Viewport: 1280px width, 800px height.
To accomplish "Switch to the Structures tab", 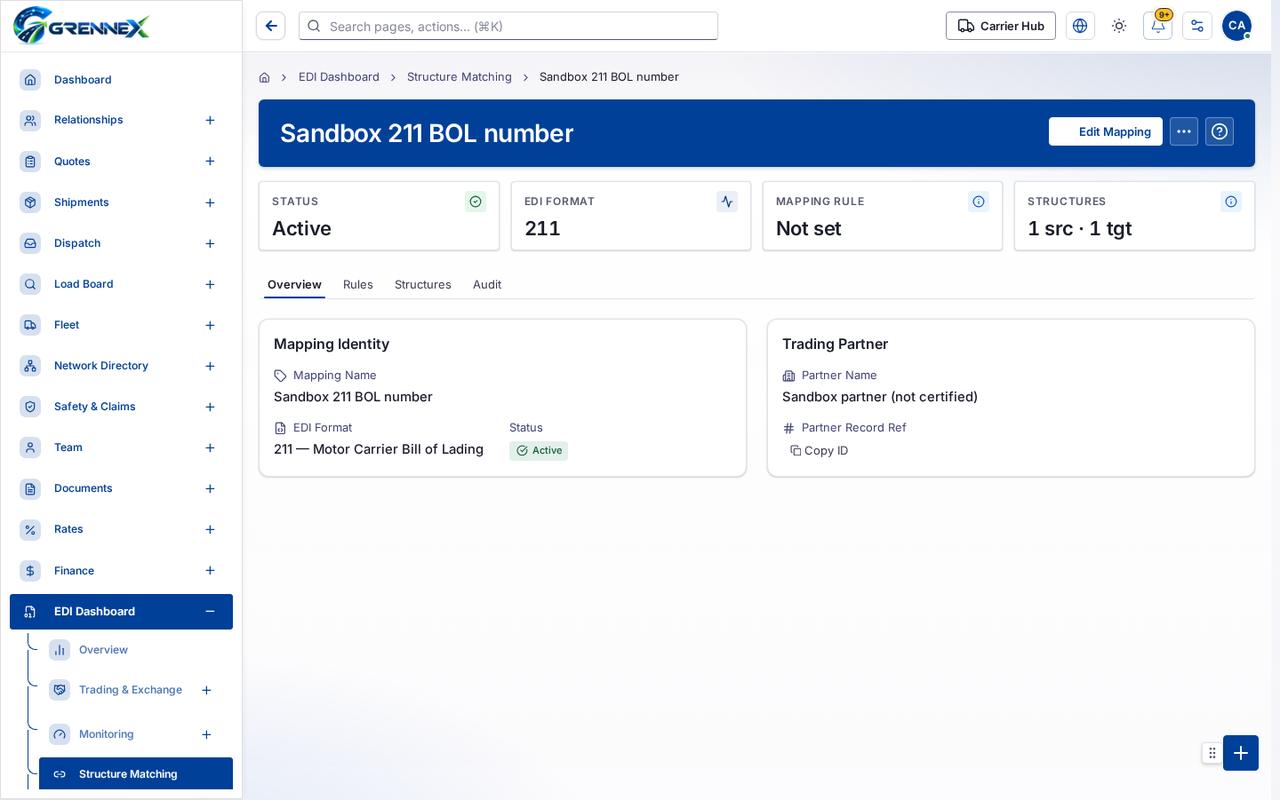I will (423, 285).
